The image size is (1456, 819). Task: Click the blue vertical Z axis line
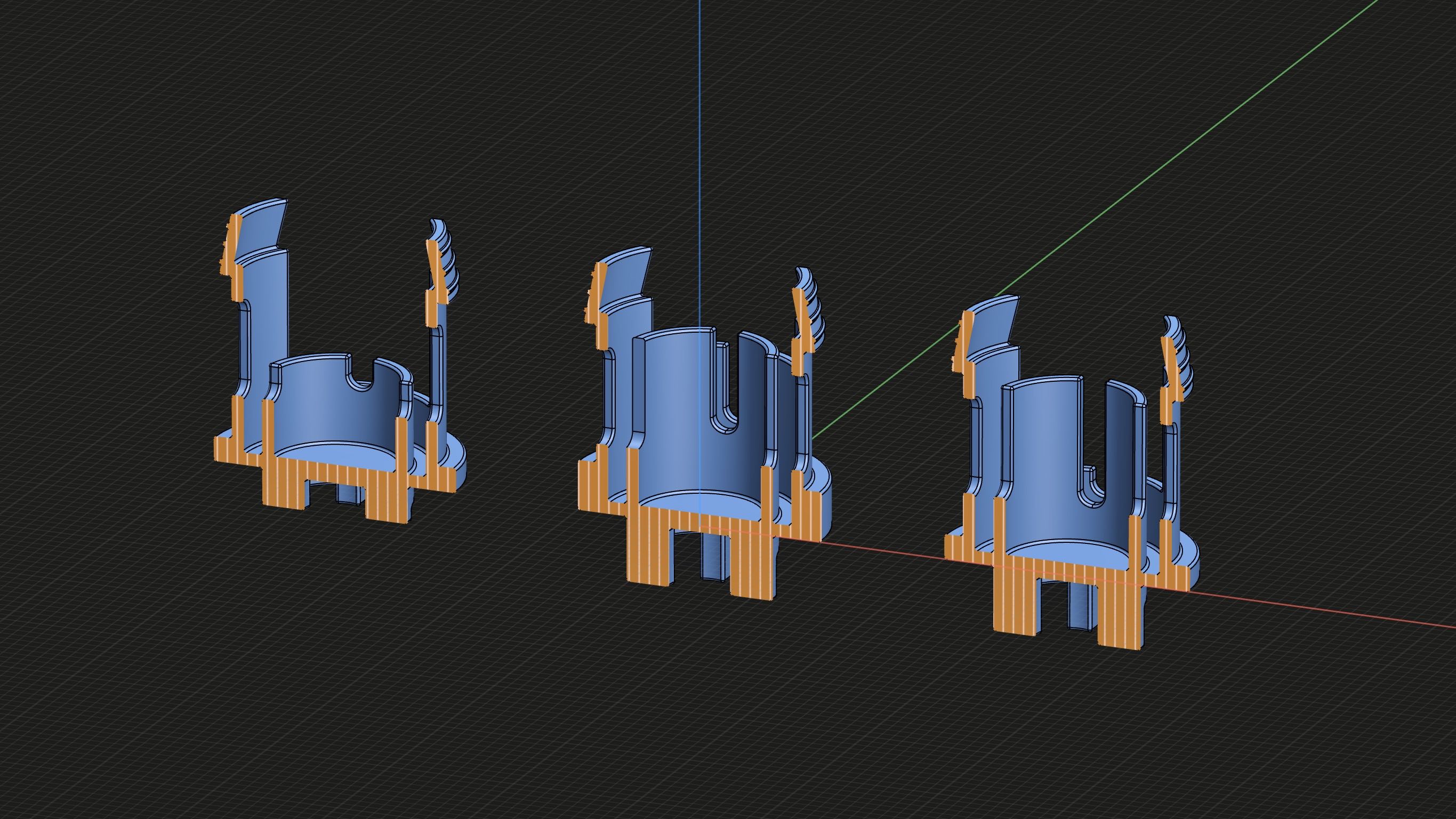pos(699,113)
